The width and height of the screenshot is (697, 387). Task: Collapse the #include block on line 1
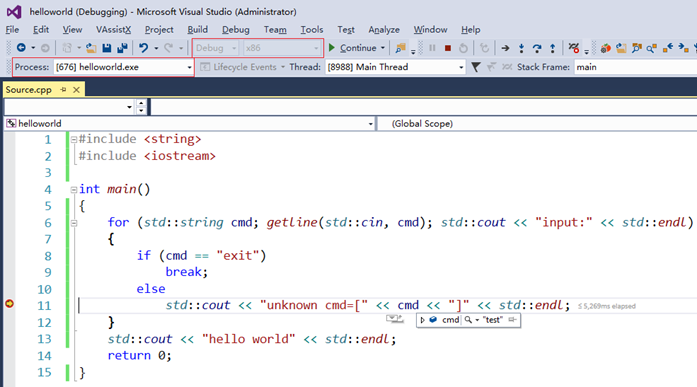pyautogui.click(x=74, y=139)
